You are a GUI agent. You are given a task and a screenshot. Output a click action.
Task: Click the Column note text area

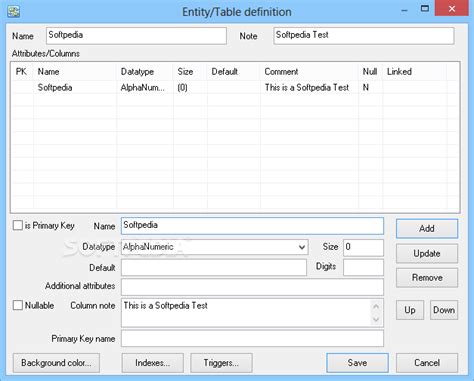[246, 312]
